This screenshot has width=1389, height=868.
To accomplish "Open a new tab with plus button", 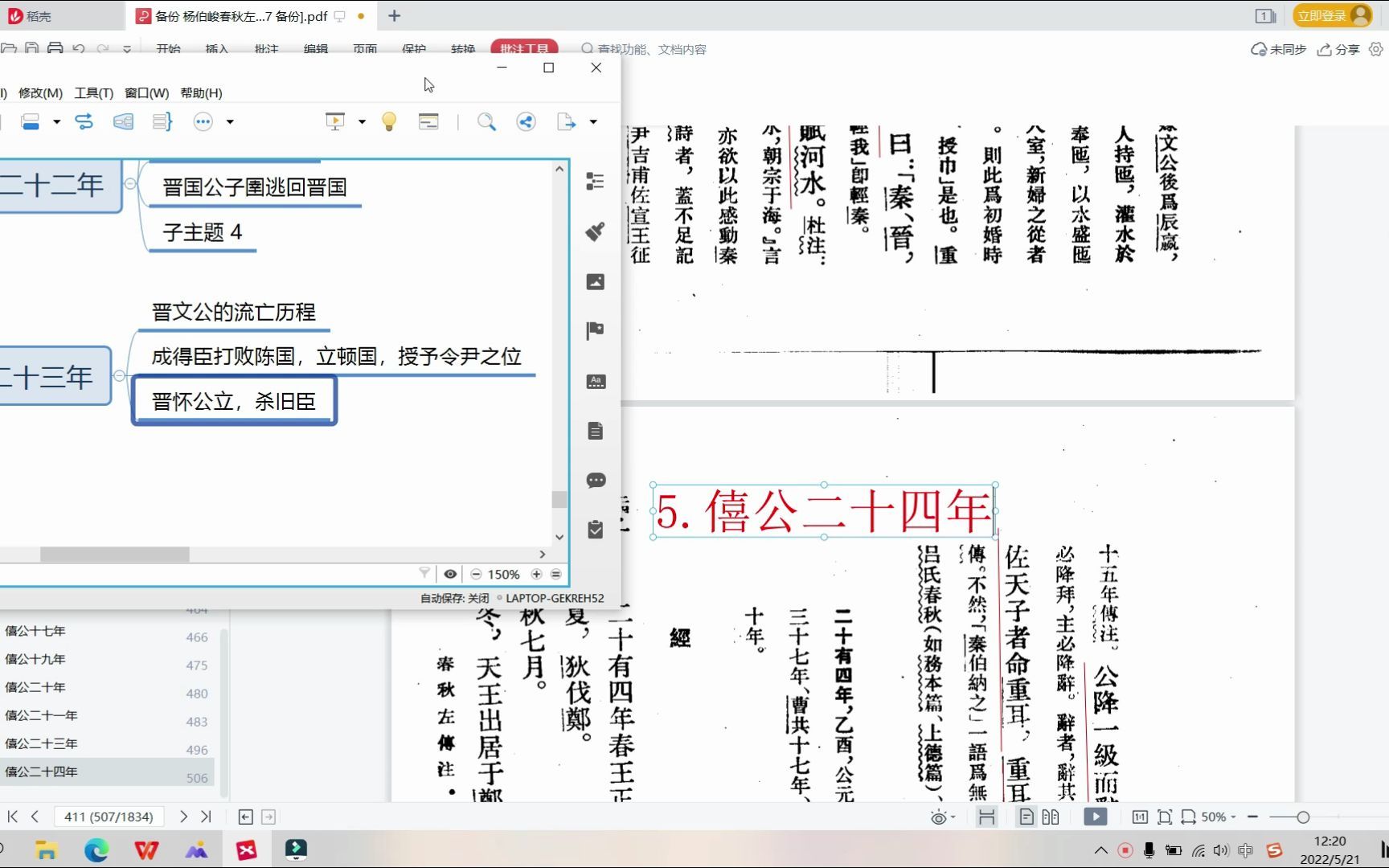I will click(x=394, y=16).
